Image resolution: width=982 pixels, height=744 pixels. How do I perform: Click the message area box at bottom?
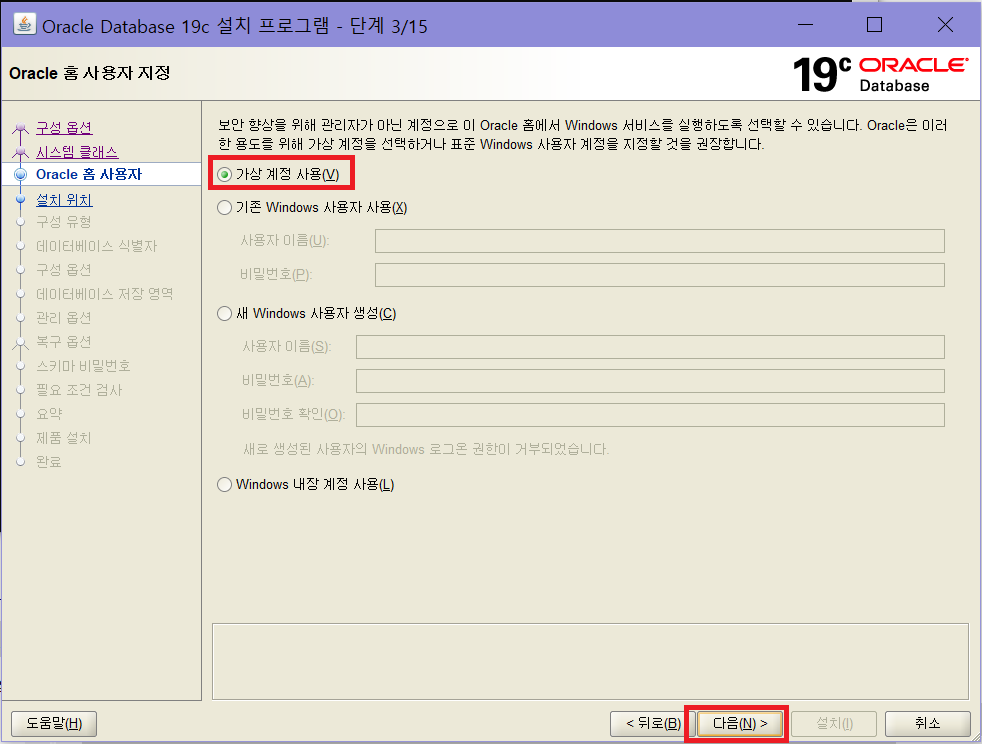590,661
